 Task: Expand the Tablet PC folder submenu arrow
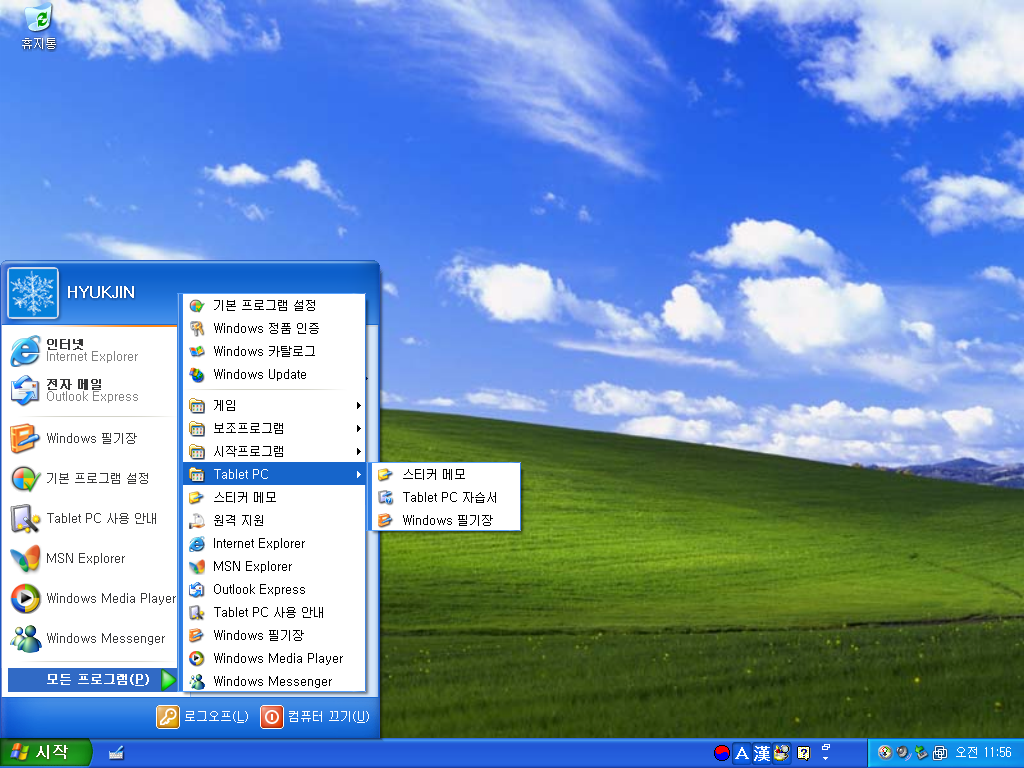tap(359, 475)
